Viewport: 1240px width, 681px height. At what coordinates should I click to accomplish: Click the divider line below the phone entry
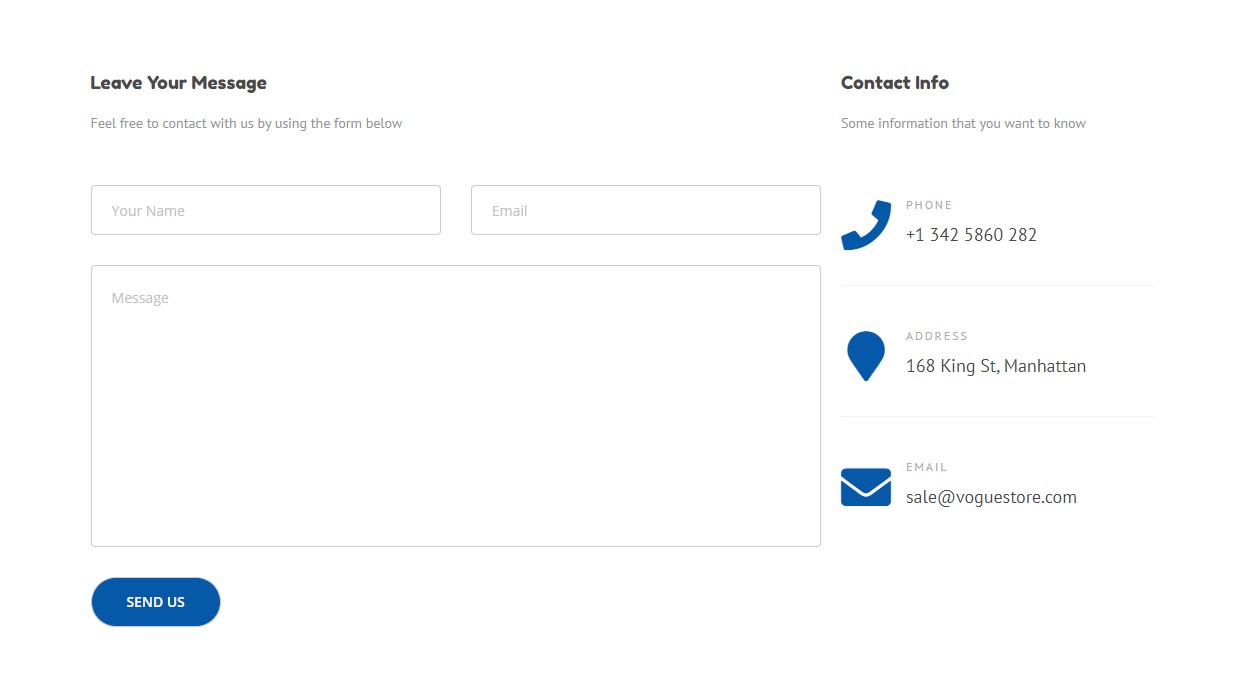coord(998,285)
